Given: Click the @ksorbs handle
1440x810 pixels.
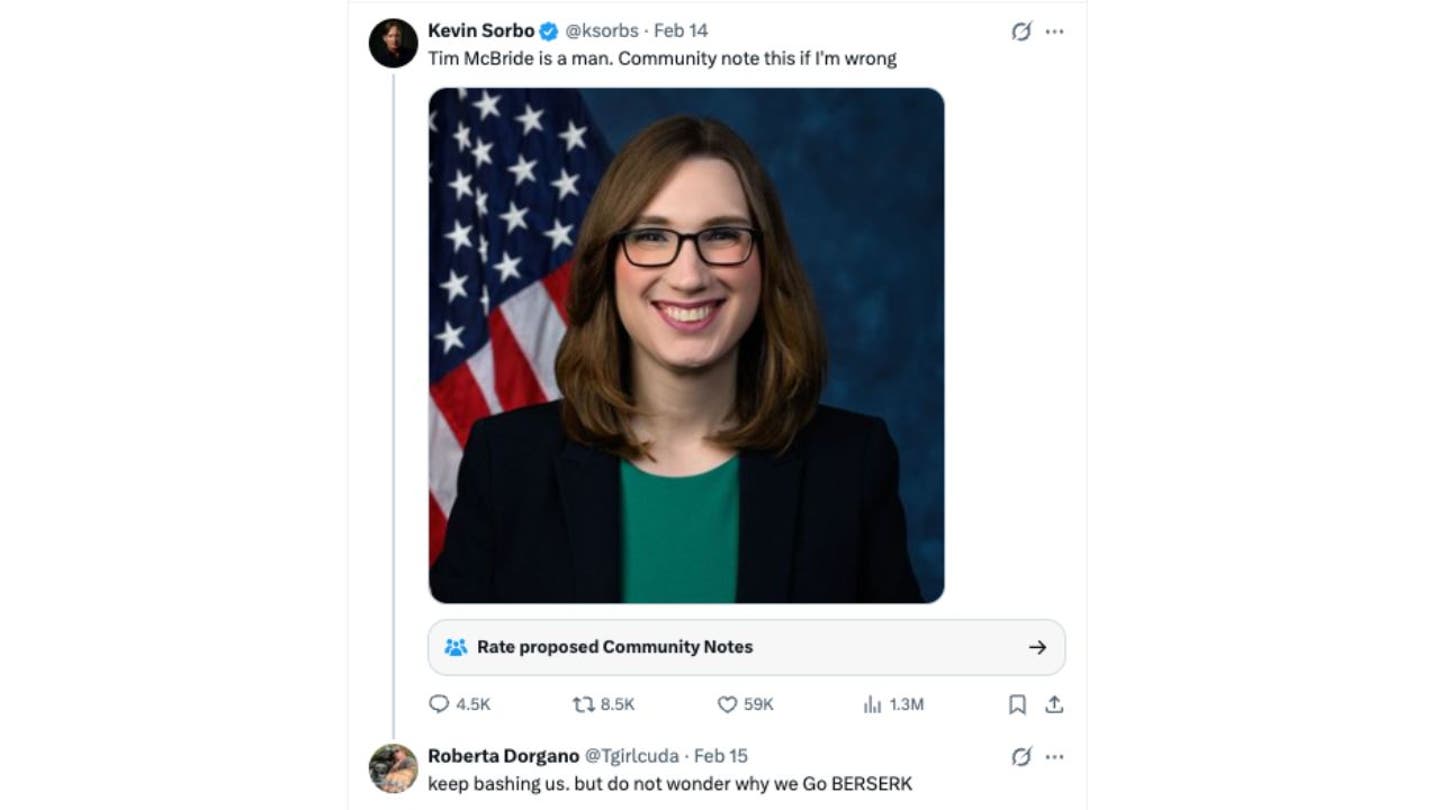Looking at the screenshot, I should click(602, 31).
